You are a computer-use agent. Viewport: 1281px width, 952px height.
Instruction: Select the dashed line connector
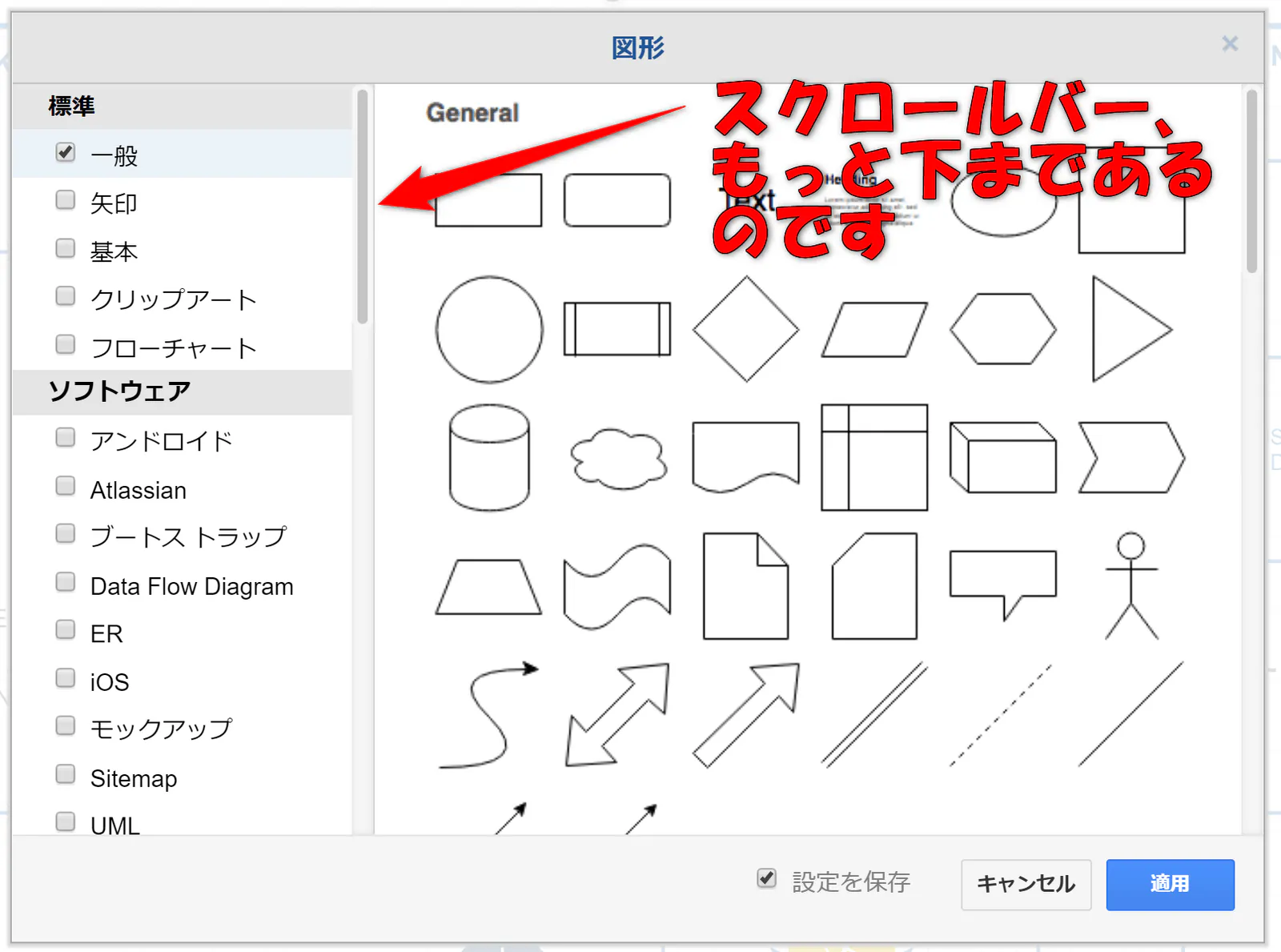(x=1001, y=715)
